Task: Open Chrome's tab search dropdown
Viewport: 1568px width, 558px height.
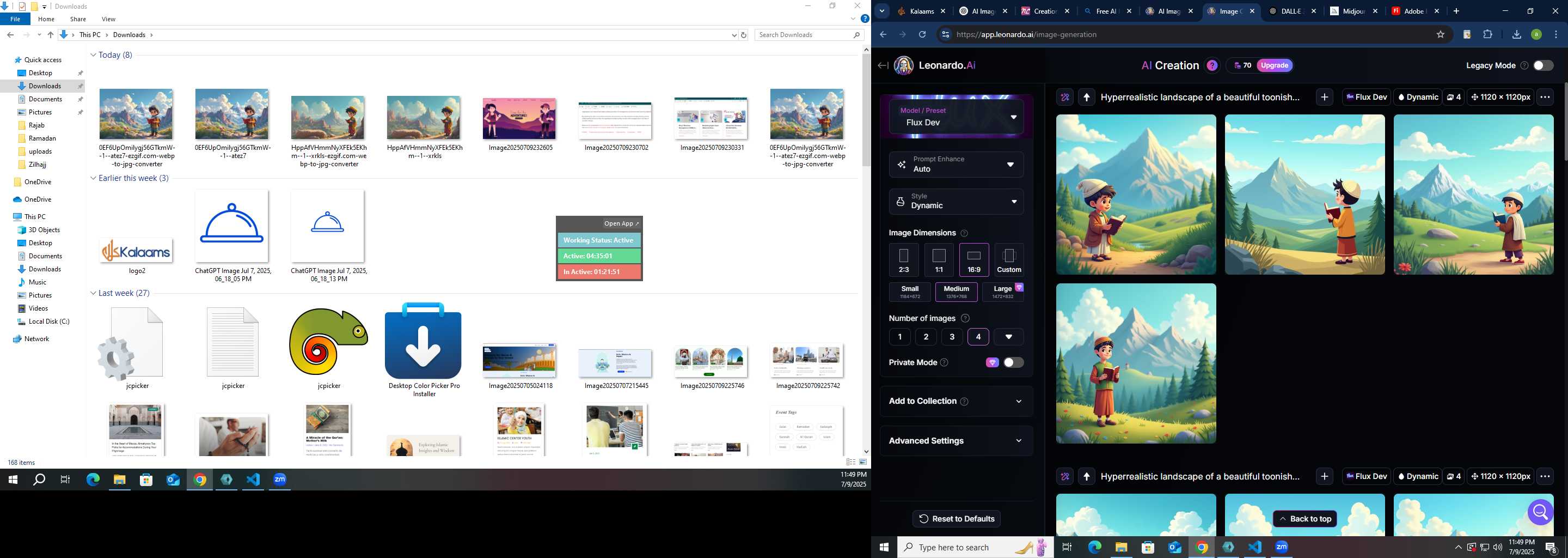Action: pyautogui.click(x=881, y=11)
